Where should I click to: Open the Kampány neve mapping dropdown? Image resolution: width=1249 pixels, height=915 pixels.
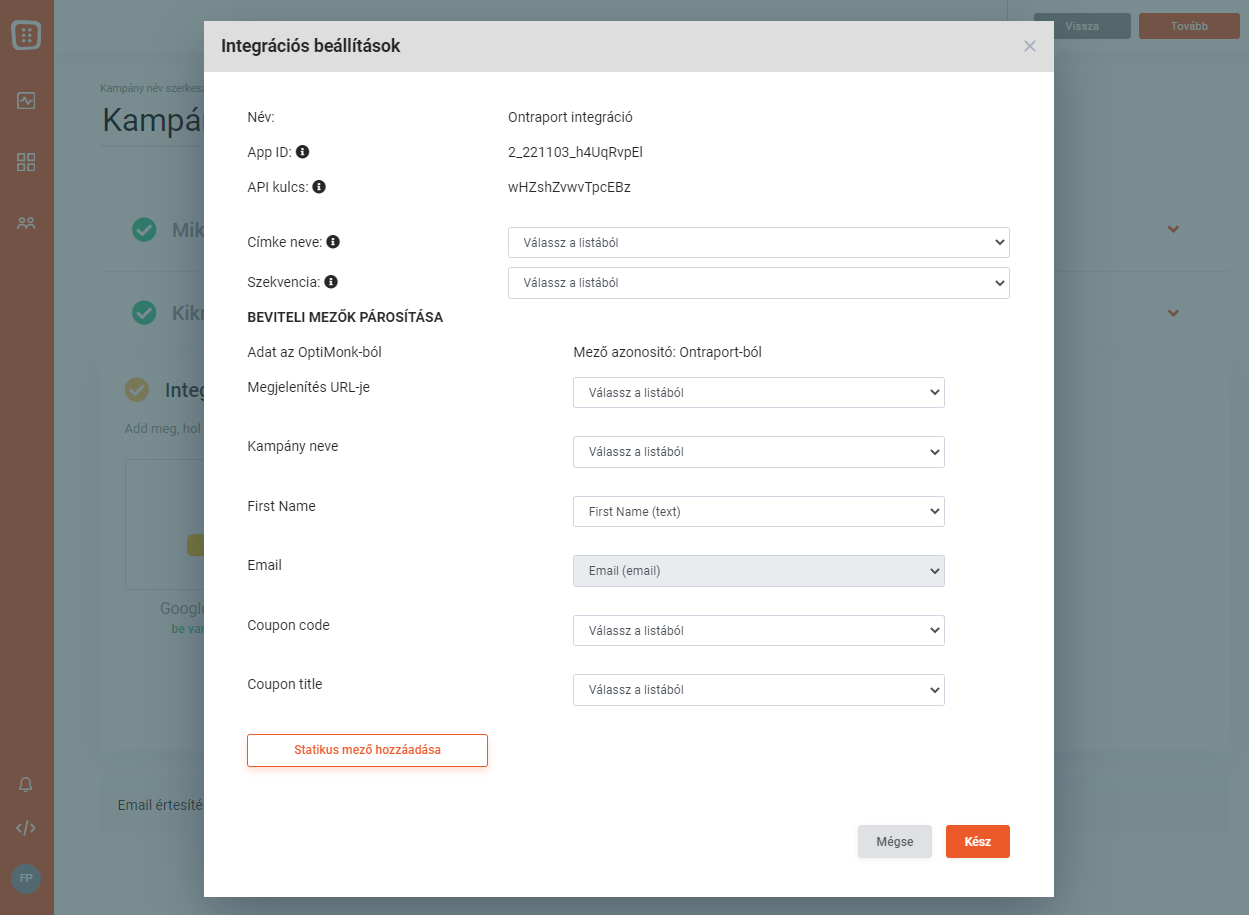(x=758, y=452)
